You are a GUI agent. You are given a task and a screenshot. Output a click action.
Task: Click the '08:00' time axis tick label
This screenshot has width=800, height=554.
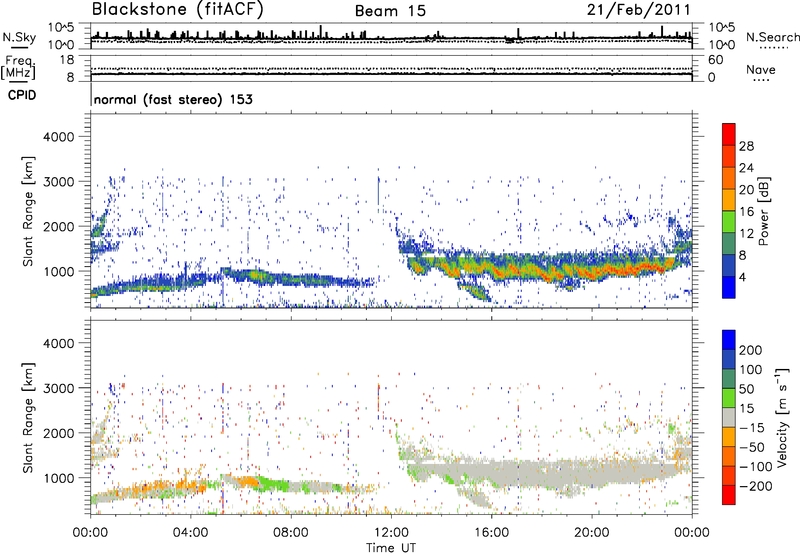tap(291, 533)
